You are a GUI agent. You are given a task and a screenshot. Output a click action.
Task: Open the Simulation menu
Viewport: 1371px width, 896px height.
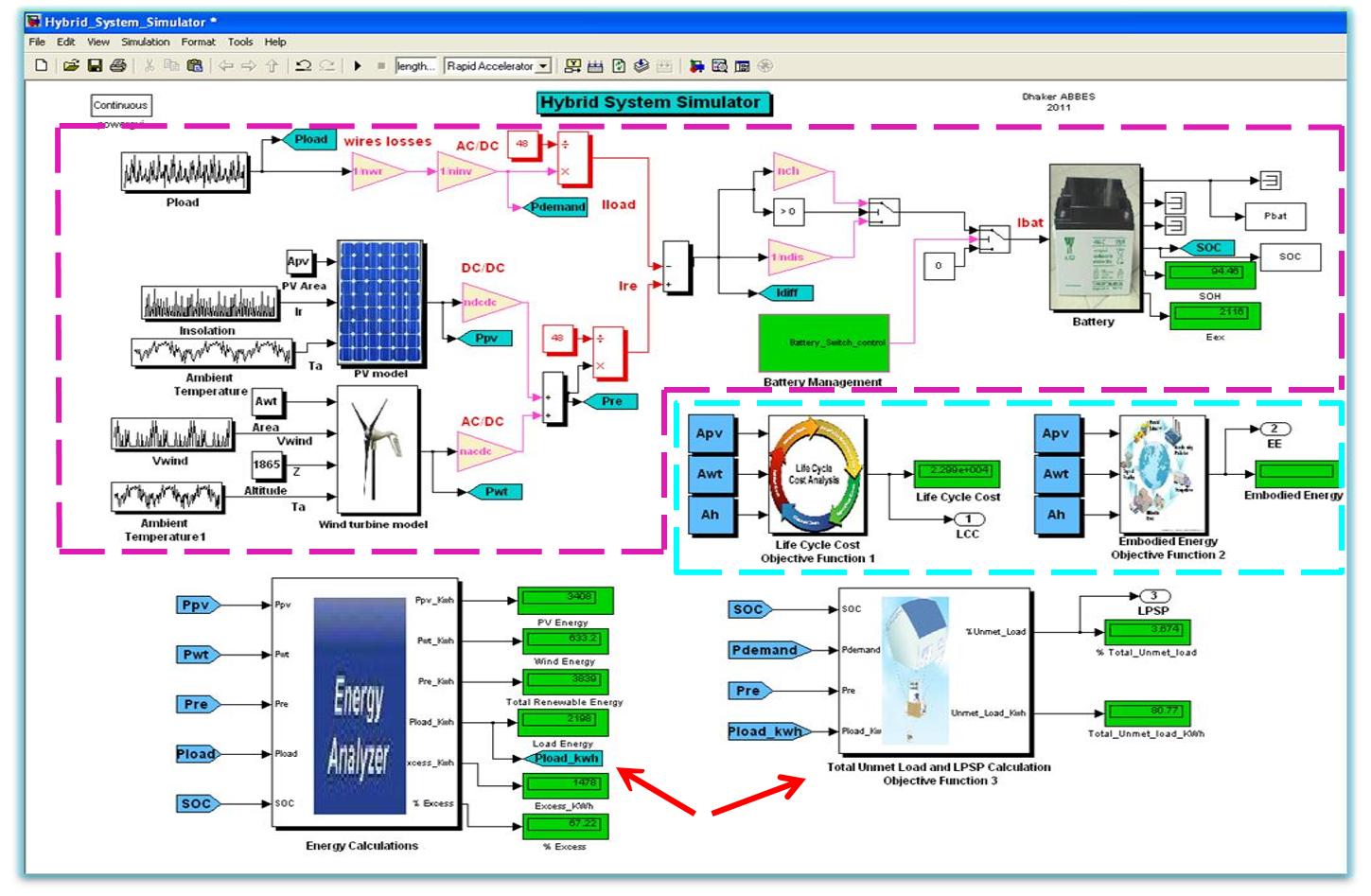(145, 42)
